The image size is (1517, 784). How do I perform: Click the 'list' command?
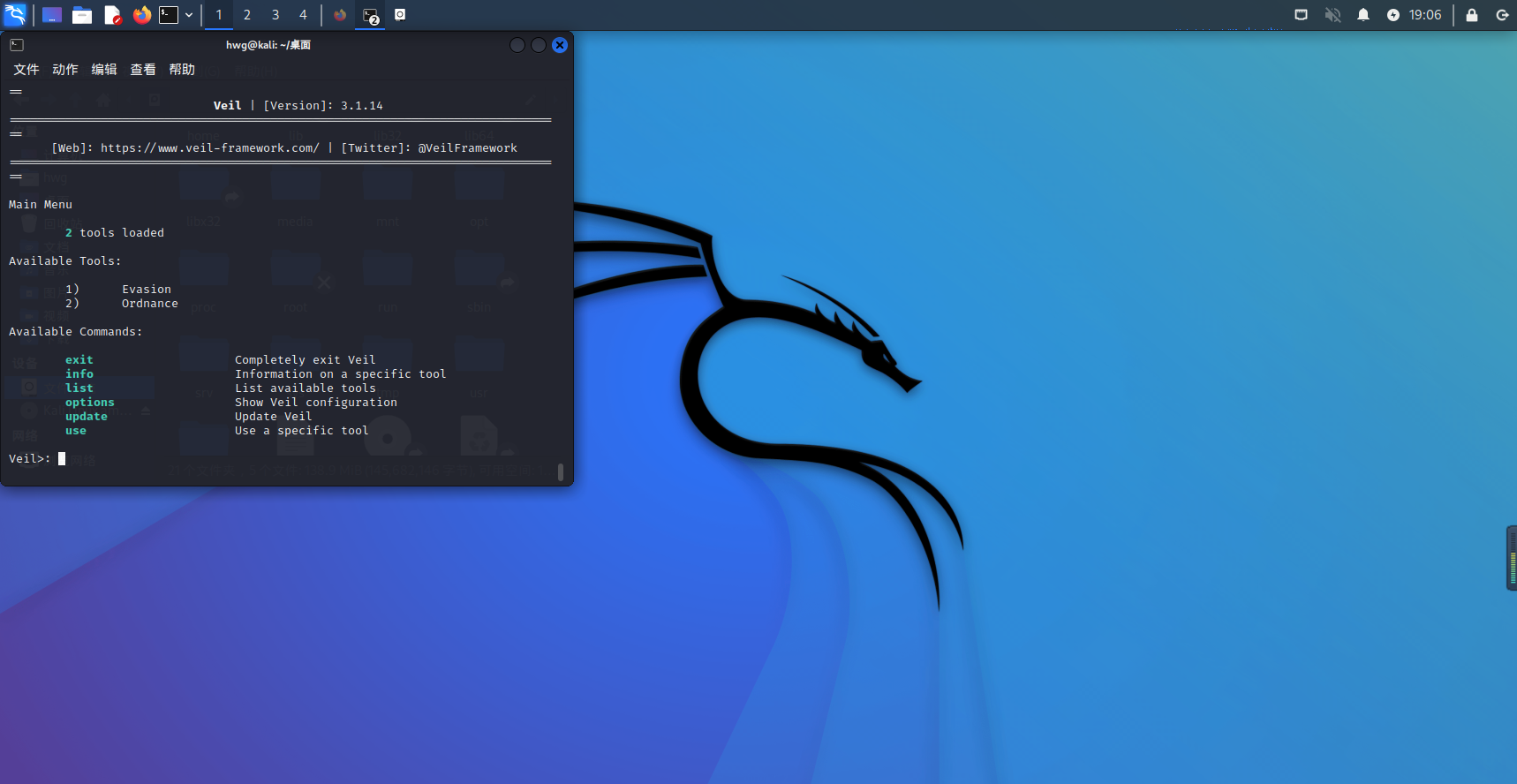(79, 388)
